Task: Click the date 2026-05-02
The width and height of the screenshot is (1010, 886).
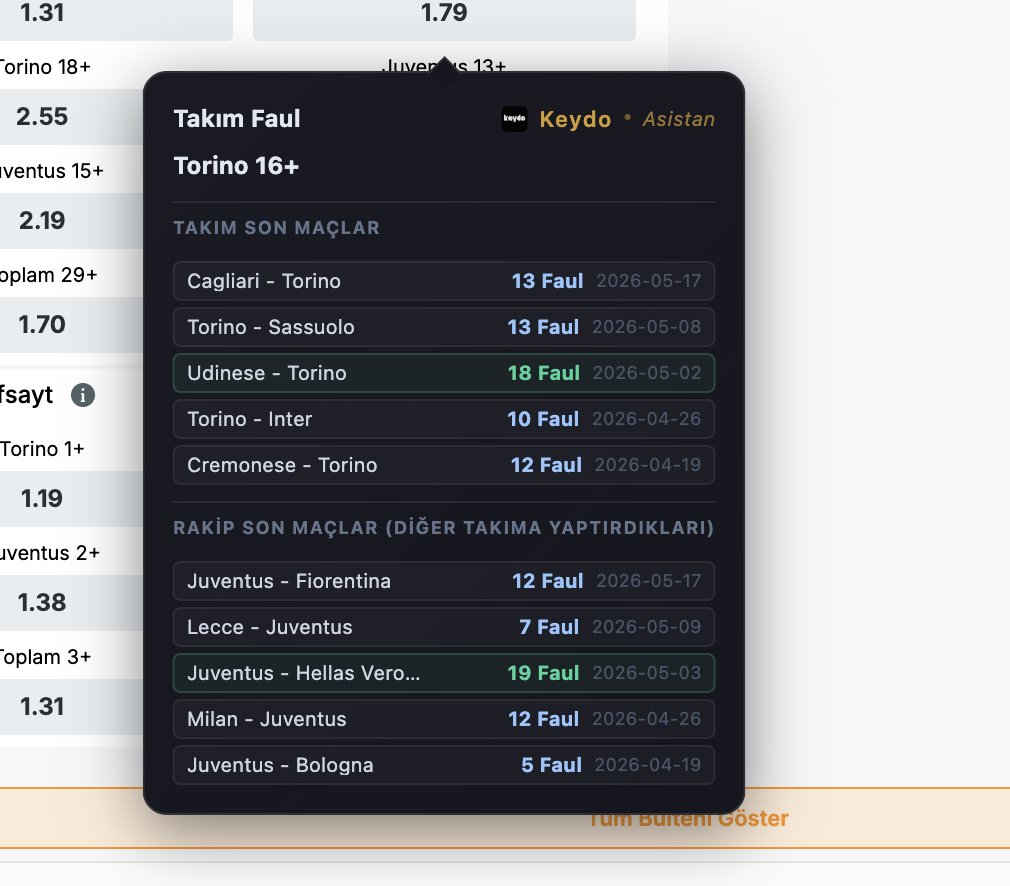Action: (x=647, y=373)
